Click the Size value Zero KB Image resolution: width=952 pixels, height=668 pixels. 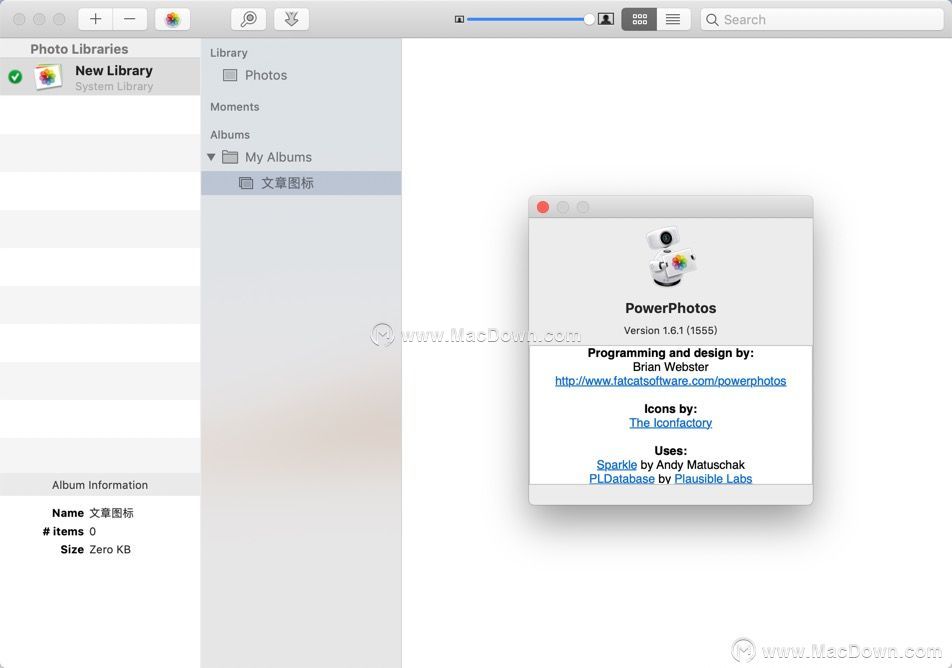tap(110, 550)
